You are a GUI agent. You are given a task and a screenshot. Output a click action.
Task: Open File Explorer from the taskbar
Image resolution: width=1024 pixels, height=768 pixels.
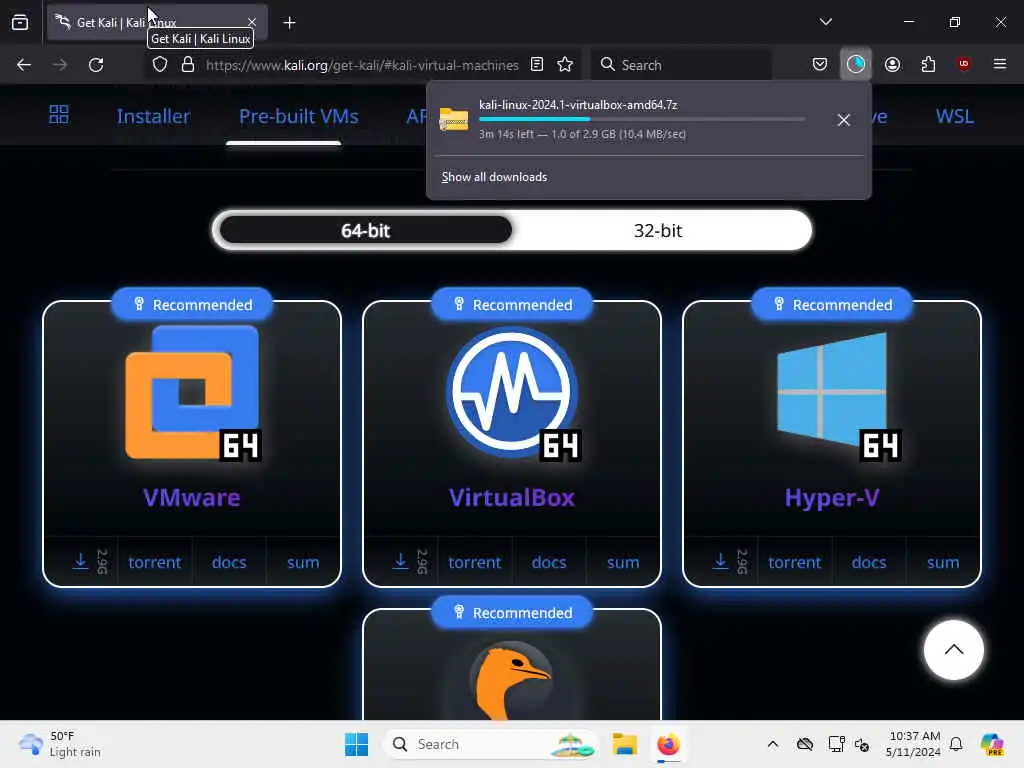pyautogui.click(x=624, y=744)
